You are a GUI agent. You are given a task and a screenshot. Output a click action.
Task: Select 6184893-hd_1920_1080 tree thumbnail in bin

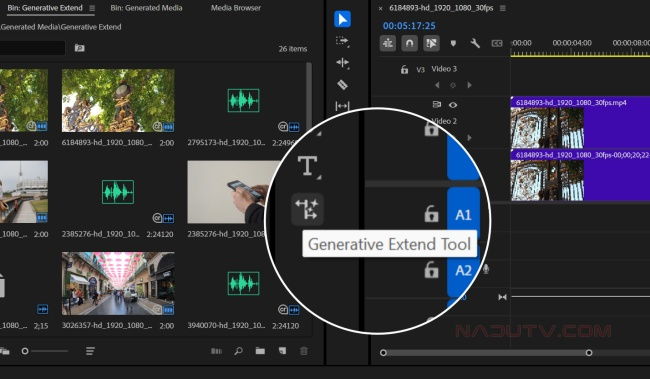118,100
